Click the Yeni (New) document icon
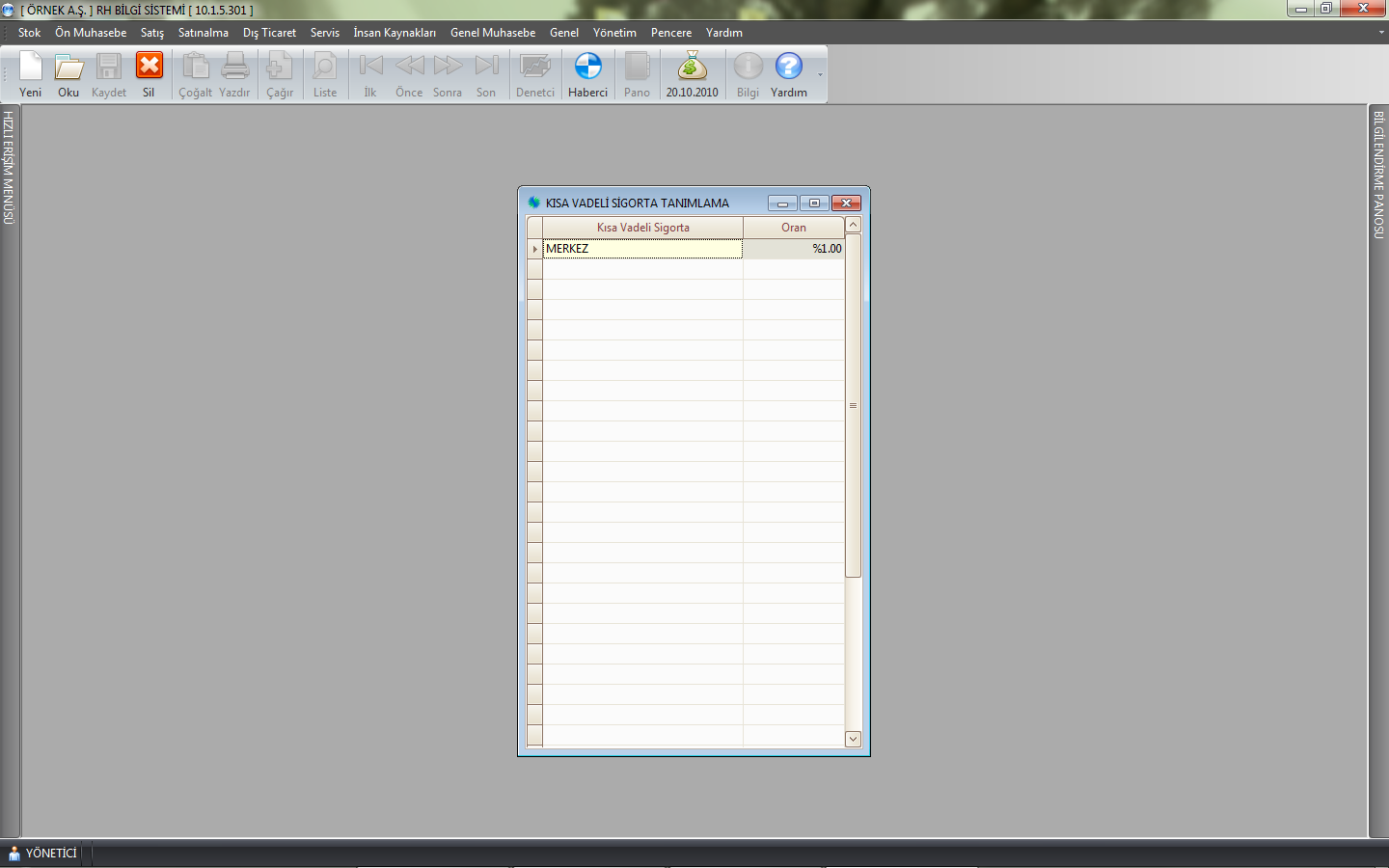The image size is (1389, 868). pyautogui.click(x=31, y=68)
